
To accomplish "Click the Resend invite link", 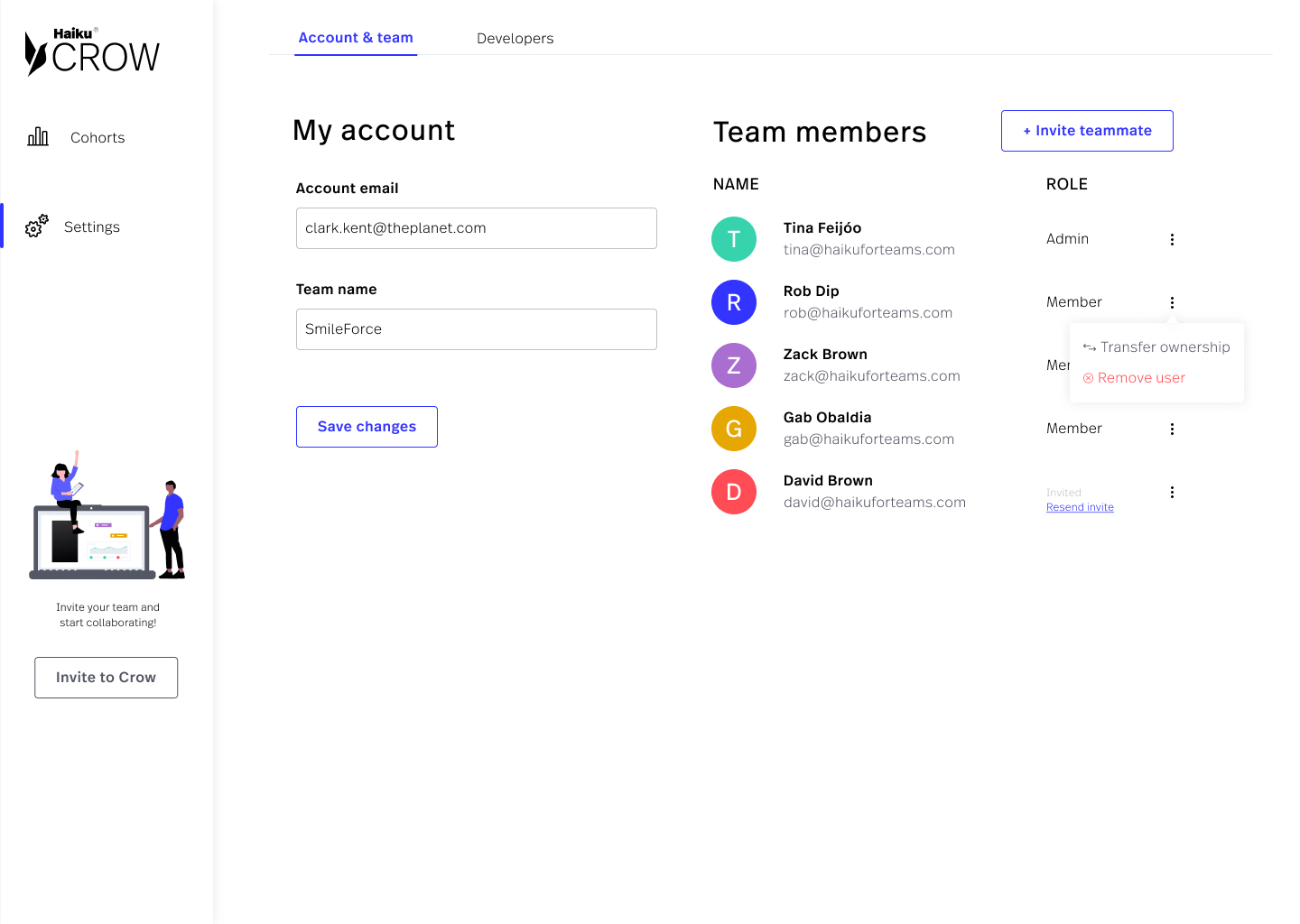I will pyautogui.click(x=1080, y=507).
